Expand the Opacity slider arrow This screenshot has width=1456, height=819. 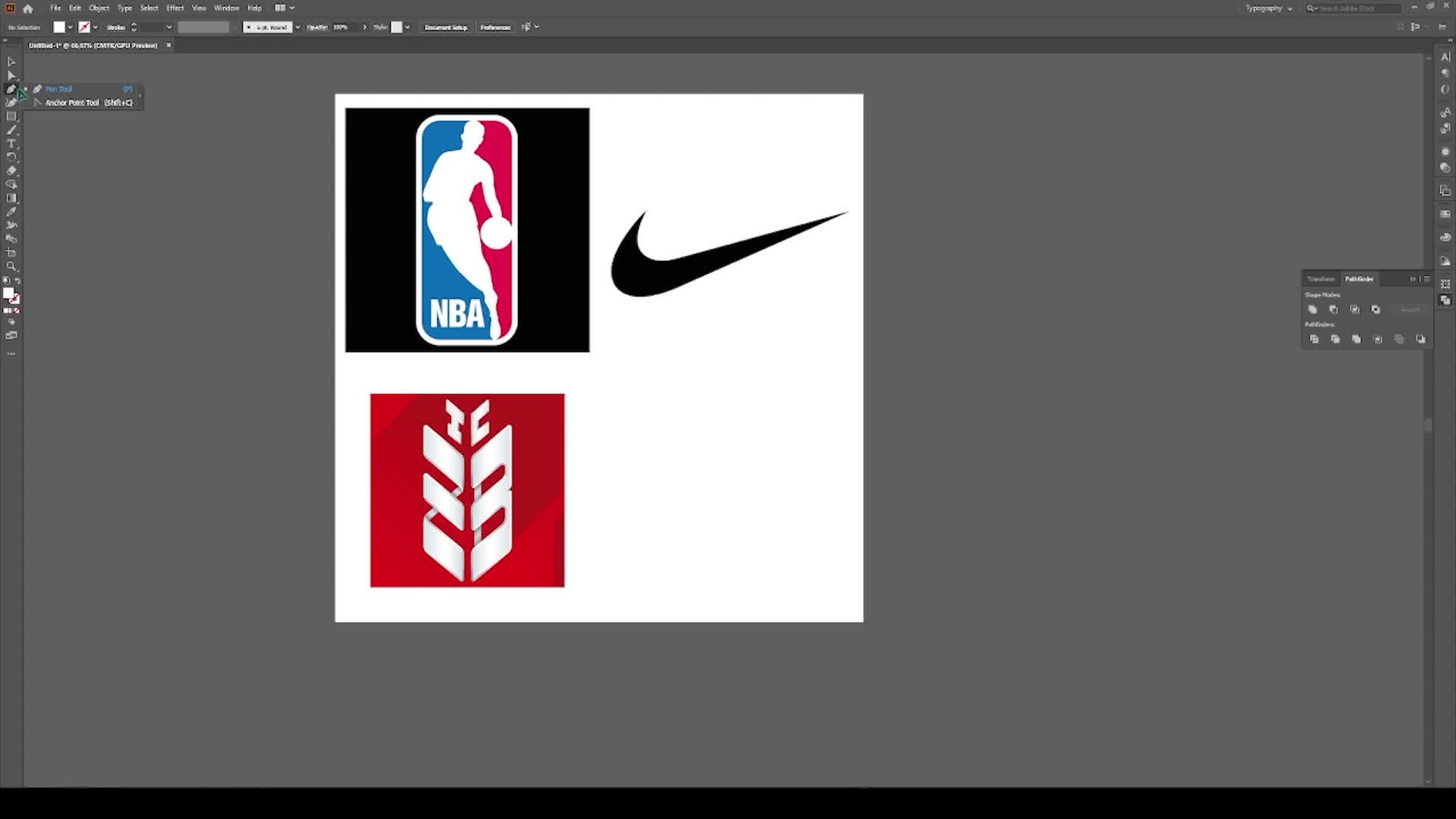[x=365, y=27]
